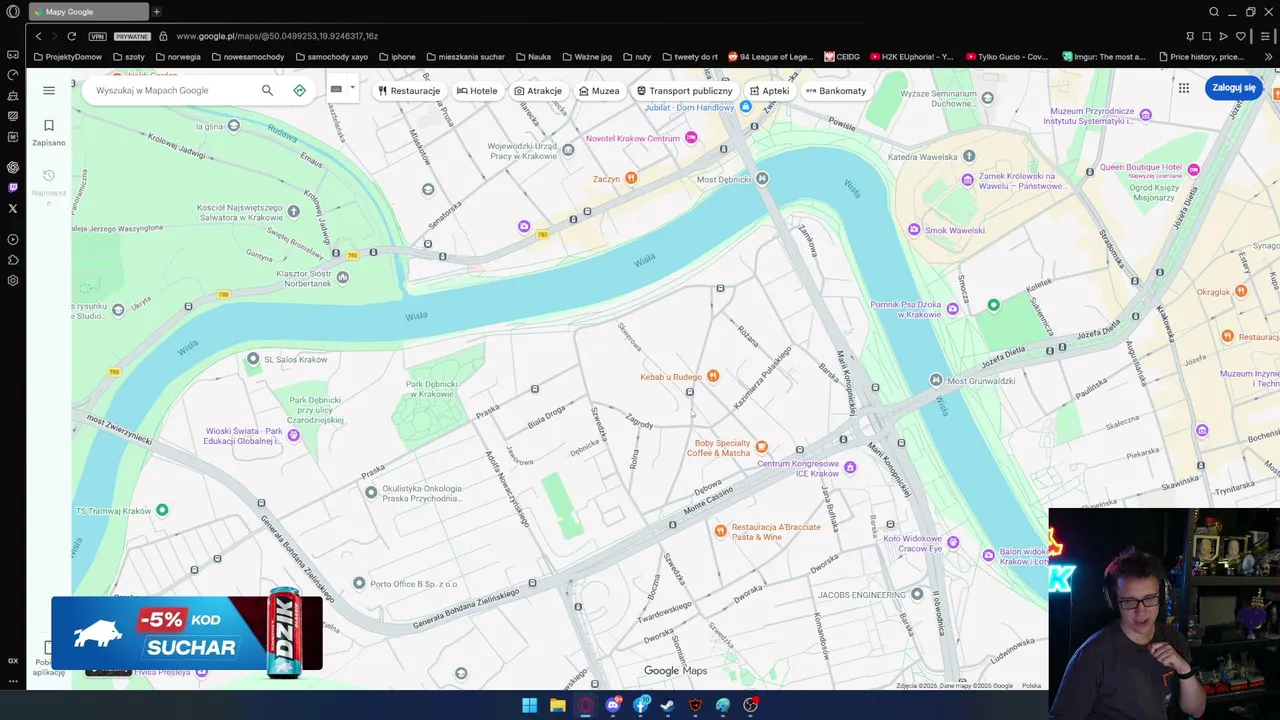The width and height of the screenshot is (1280, 720).
Task: Click the keyboard input tools button
Action: coord(336,88)
